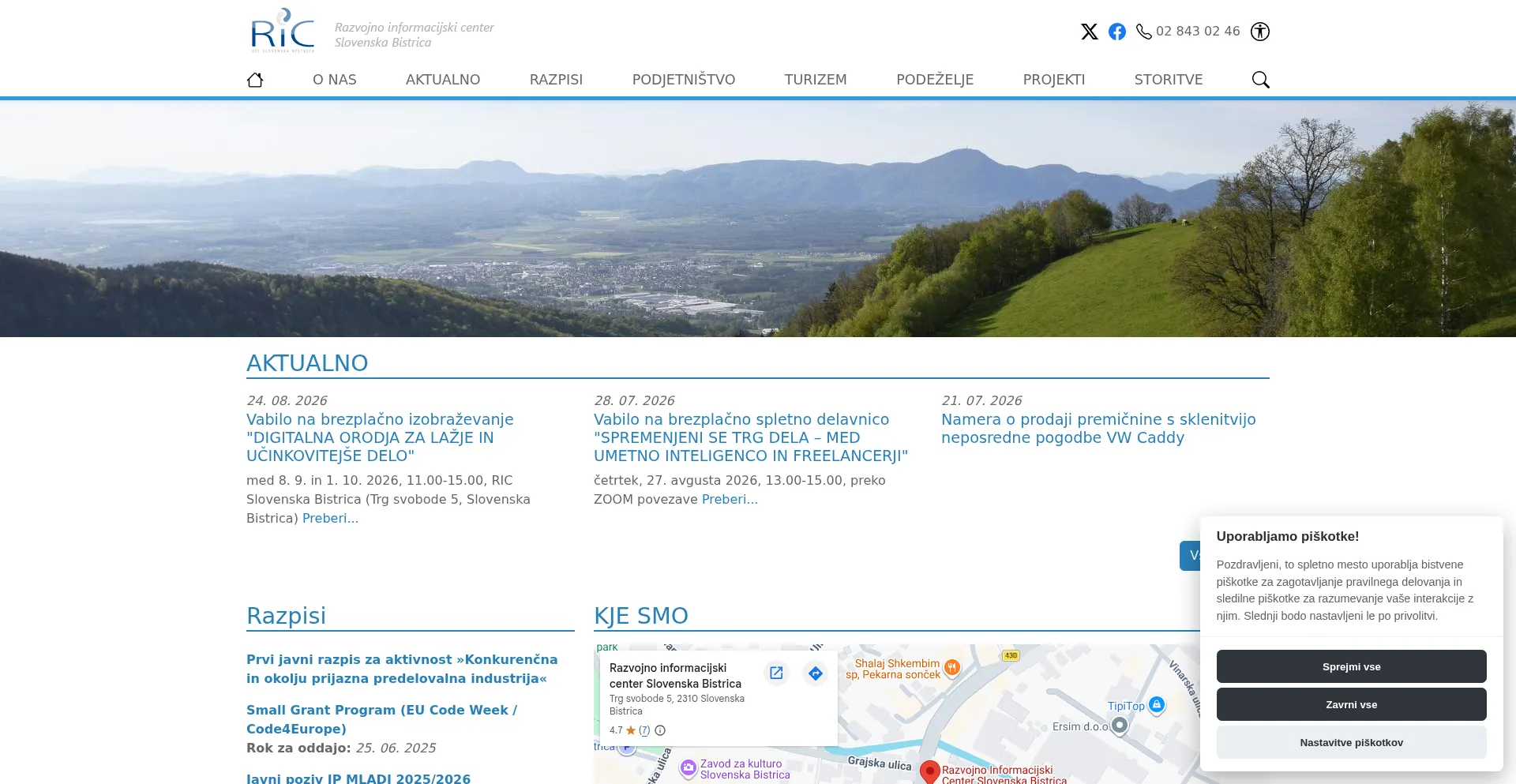The image size is (1516, 784).
Task: Open the PODJETNIŠTVO menu item
Action: (684, 80)
